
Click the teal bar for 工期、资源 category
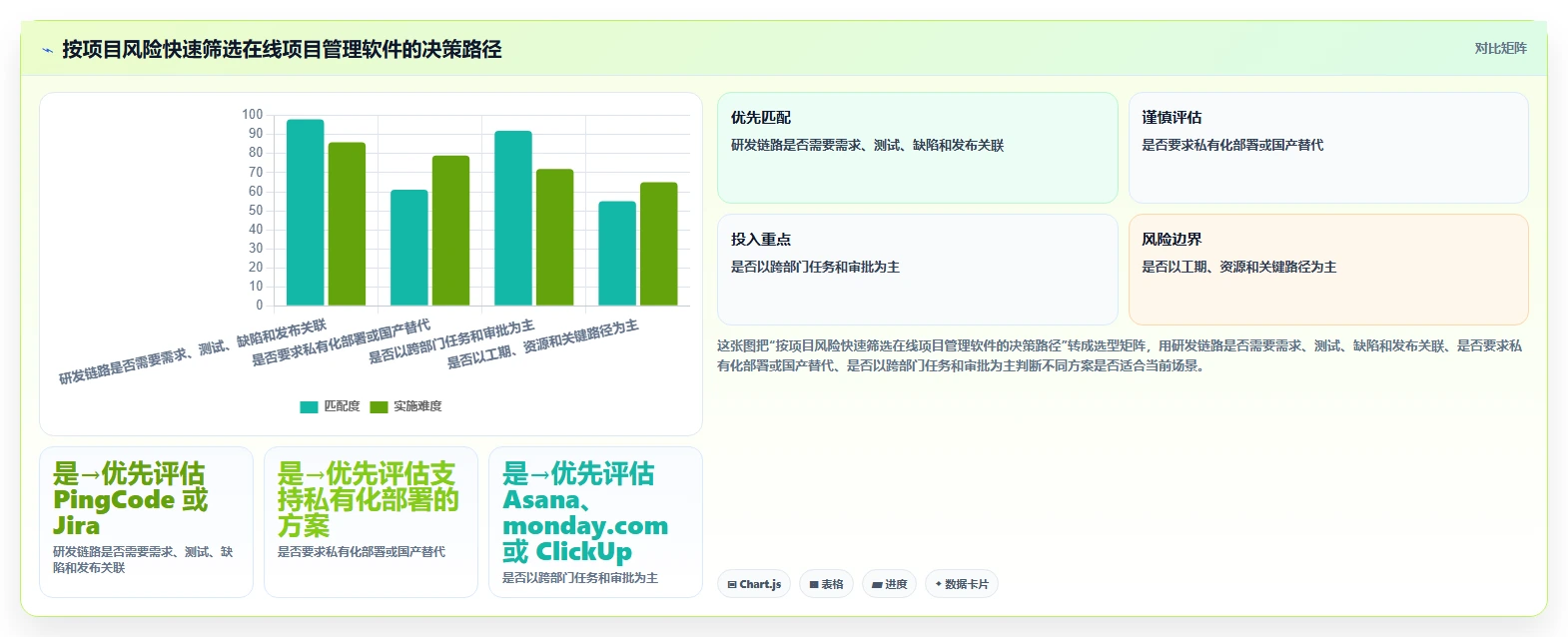617,254
